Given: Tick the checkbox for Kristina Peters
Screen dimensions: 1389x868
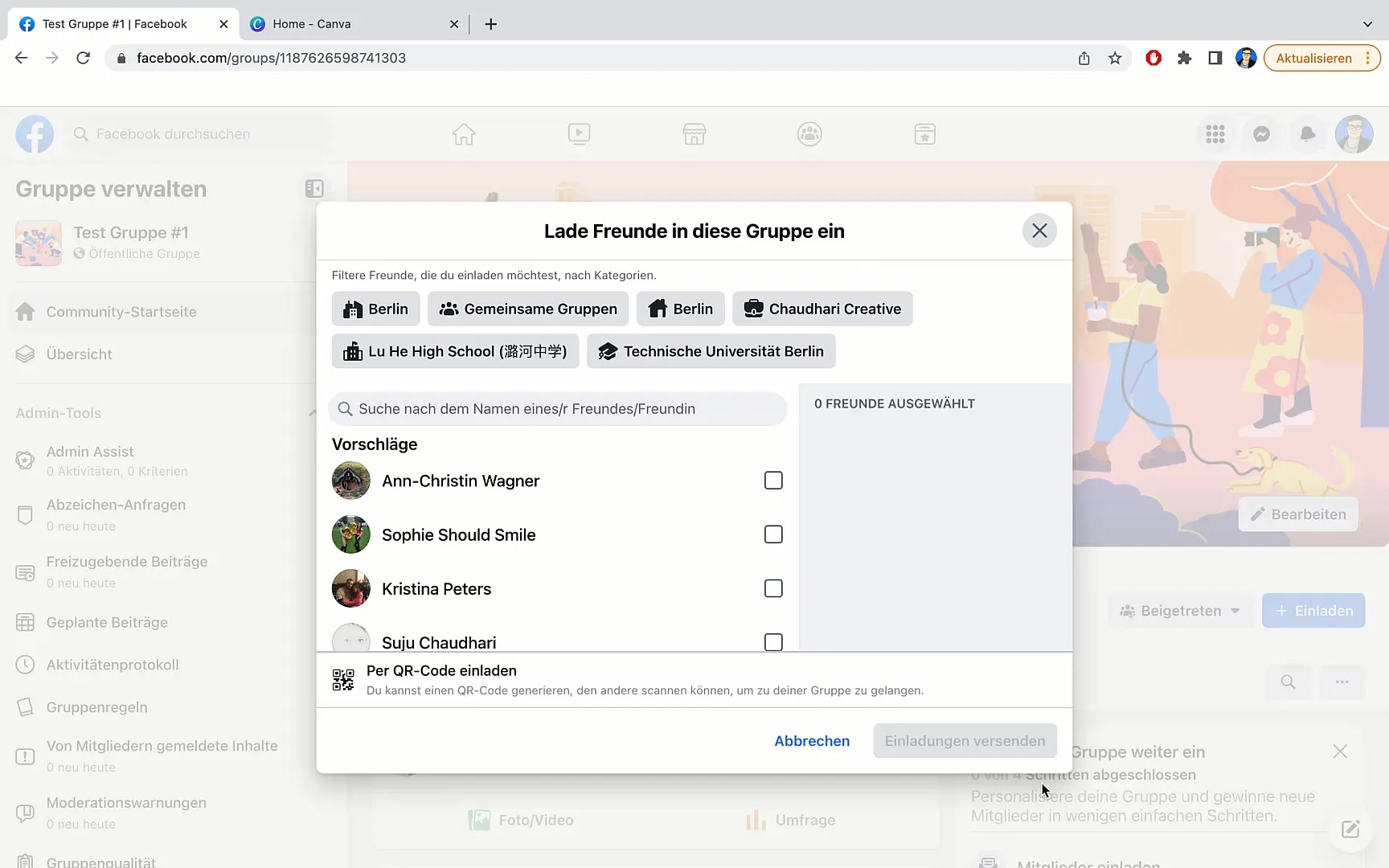Looking at the screenshot, I should [x=773, y=588].
